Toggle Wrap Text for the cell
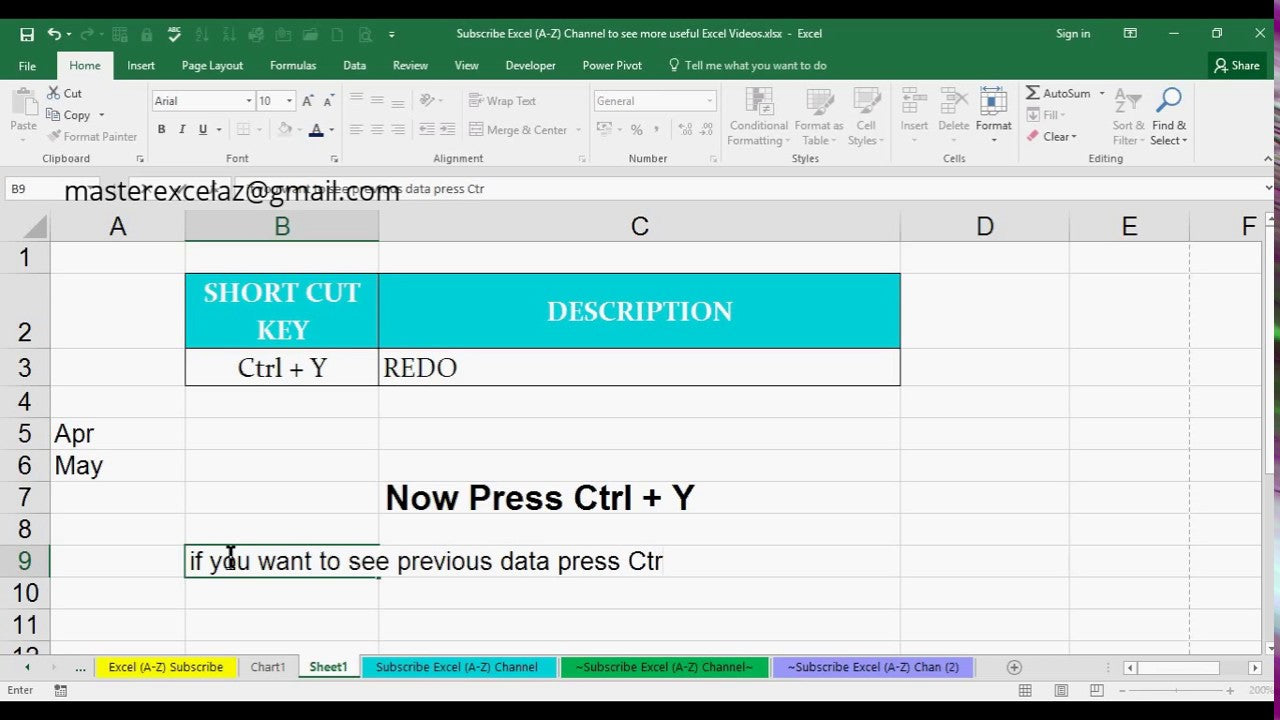 point(503,100)
